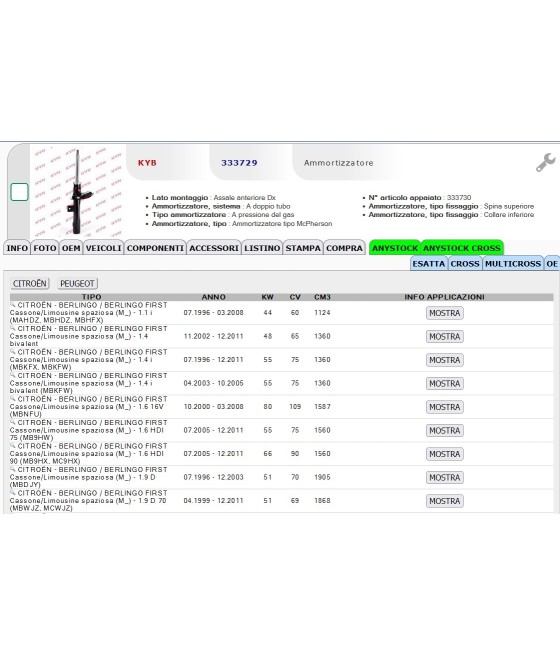Select the MULTICROSS tab
This screenshot has height=655, width=560.
(513, 264)
